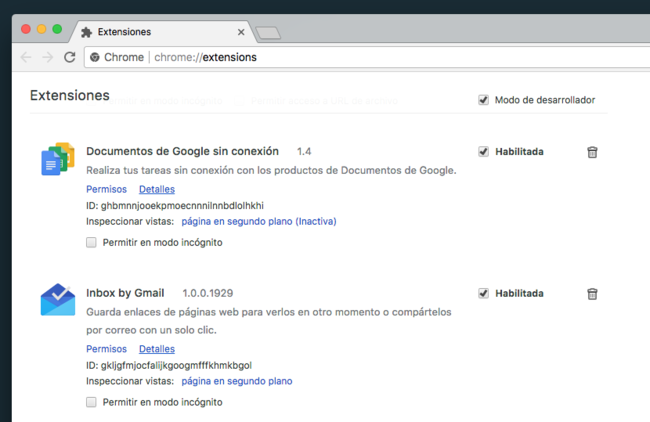Viewport: 650px width, 422px height.
Task: Click the browser forward arrow
Action: (x=48, y=57)
